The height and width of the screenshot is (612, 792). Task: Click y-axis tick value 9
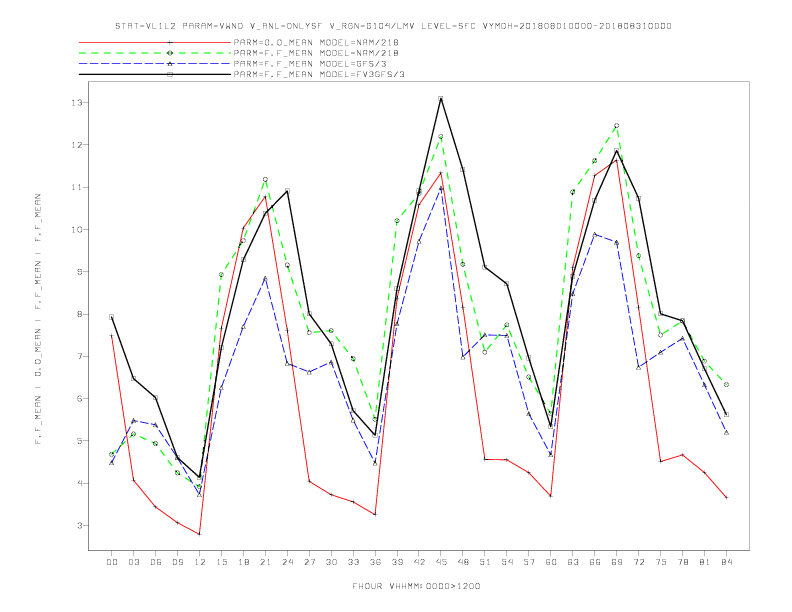[80, 272]
